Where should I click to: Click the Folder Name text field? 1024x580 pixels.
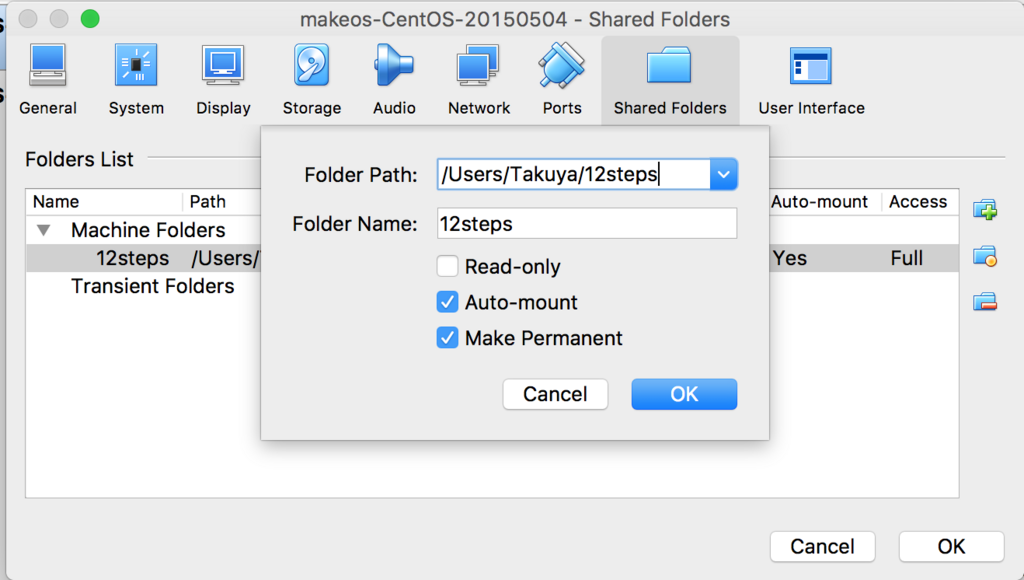point(587,223)
